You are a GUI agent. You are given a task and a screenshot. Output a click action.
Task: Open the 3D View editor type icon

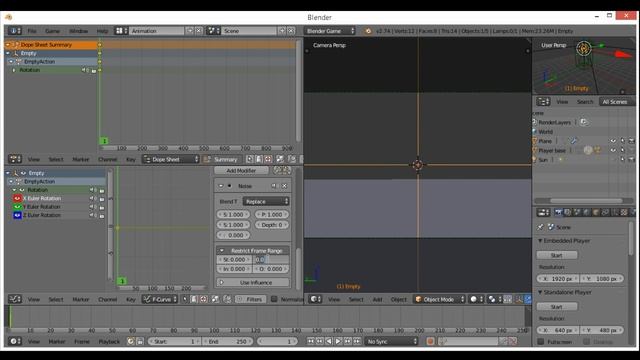(x=315, y=299)
